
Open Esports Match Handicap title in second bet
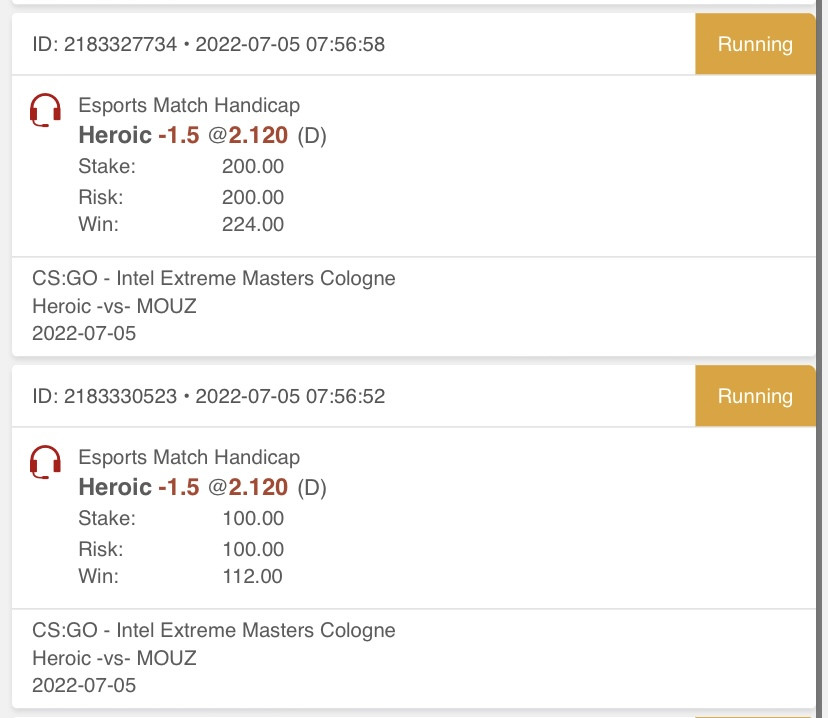click(x=189, y=457)
